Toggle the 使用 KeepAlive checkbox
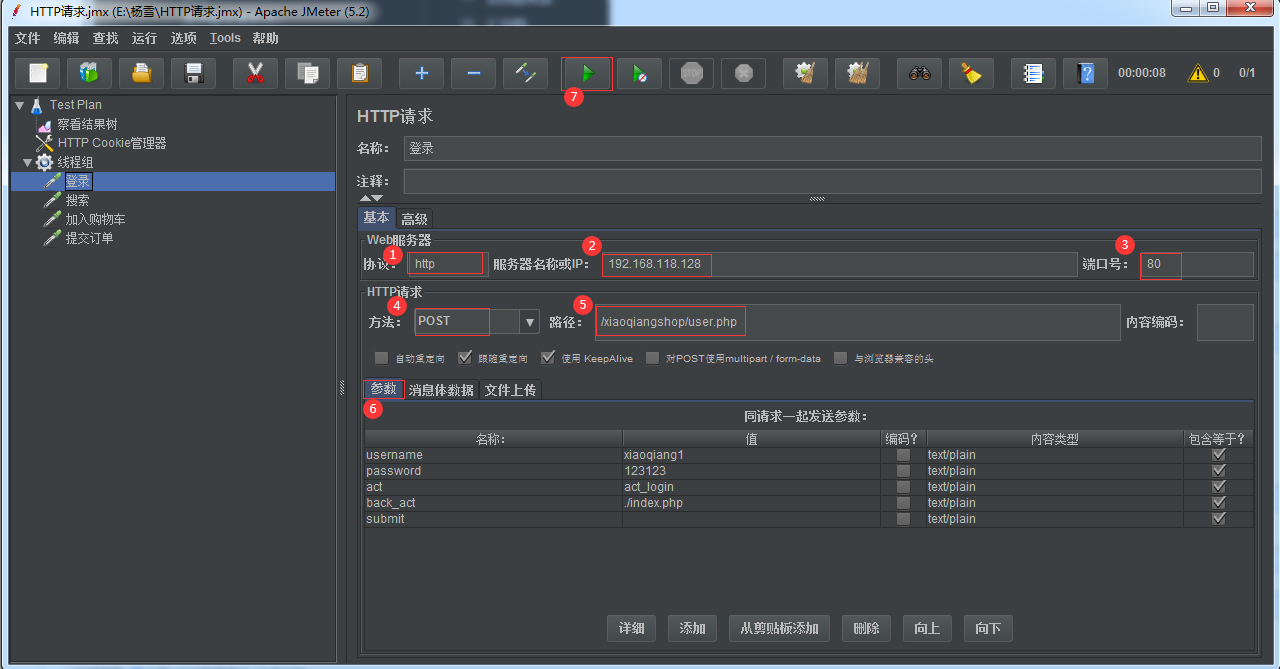The image size is (1280, 669). coord(547,358)
